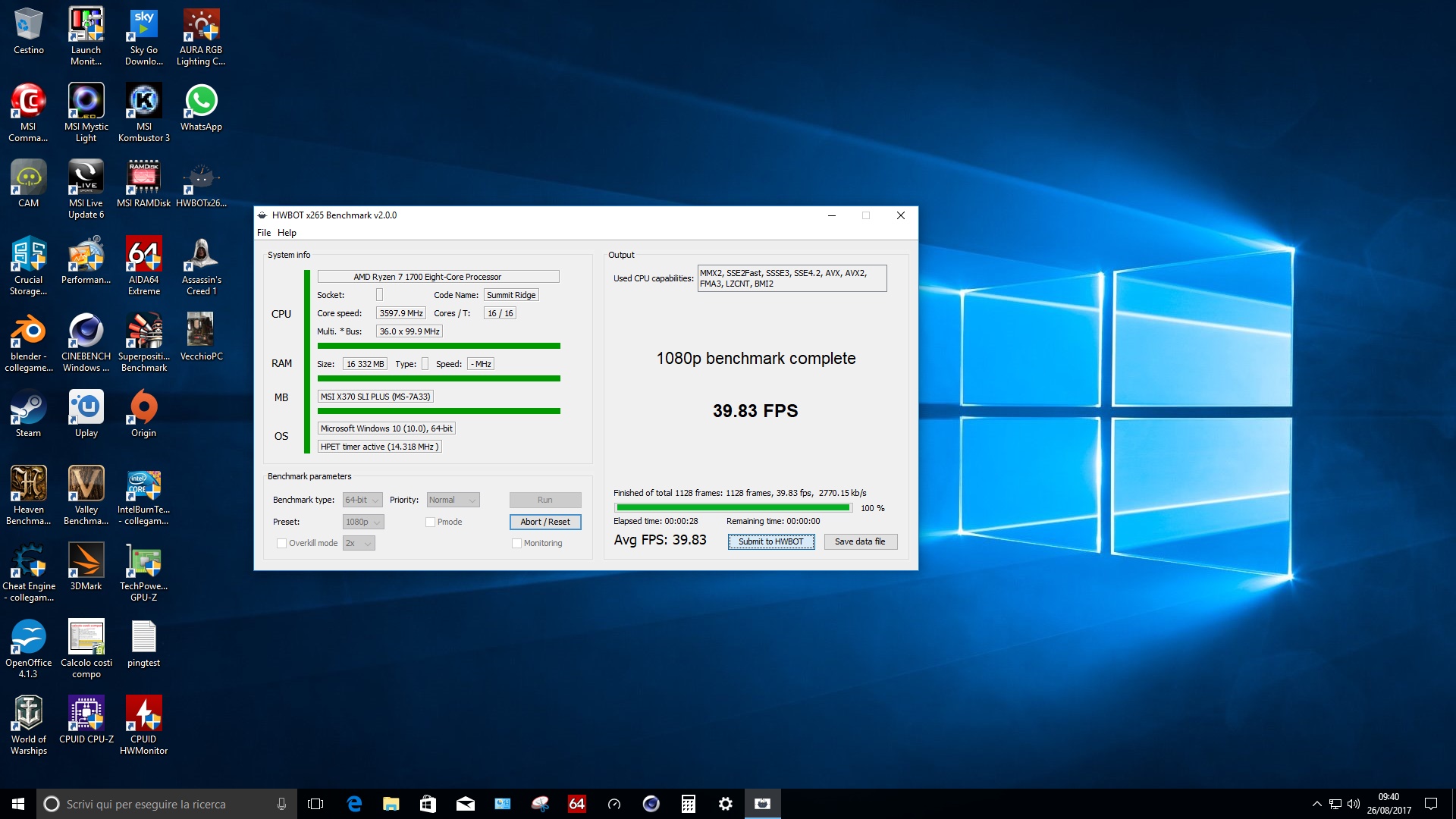Viewport: 1456px width, 819px height.
Task: Launch Origin desktop shortcut
Action: 143,414
